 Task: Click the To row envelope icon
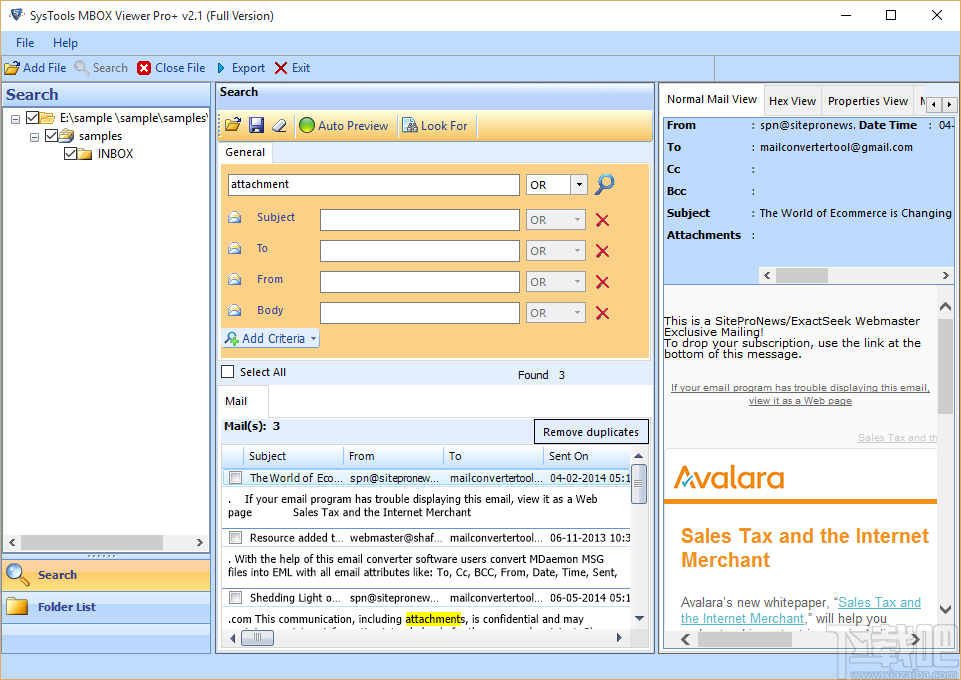coord(235,248)
